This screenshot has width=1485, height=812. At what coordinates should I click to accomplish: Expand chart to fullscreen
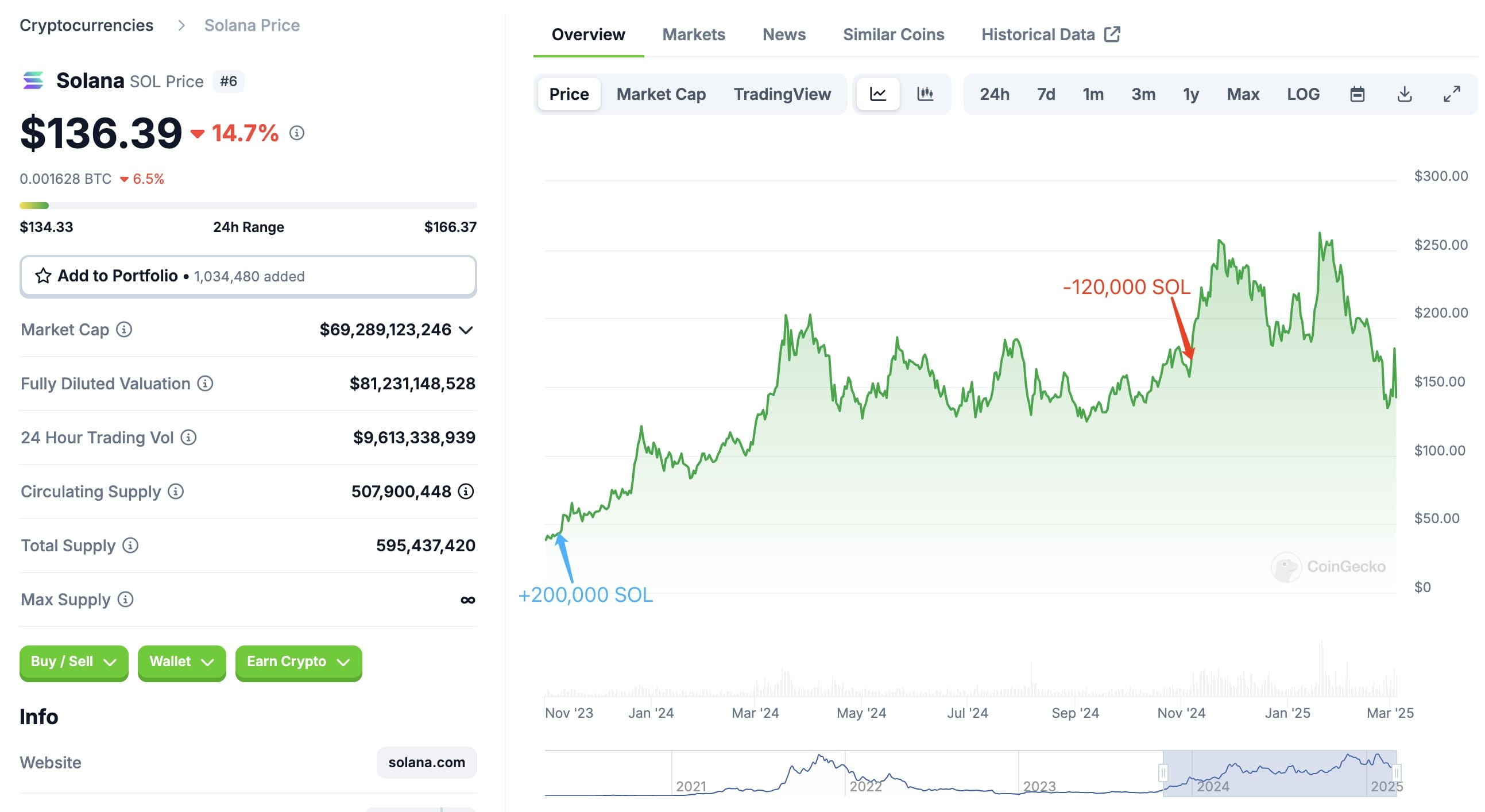1452,94
